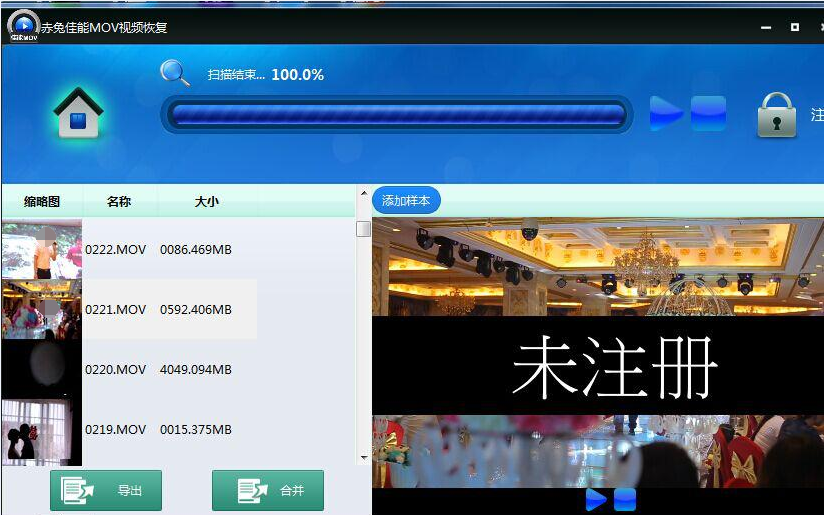Click size value 0086.469MB

coord(196,250)
